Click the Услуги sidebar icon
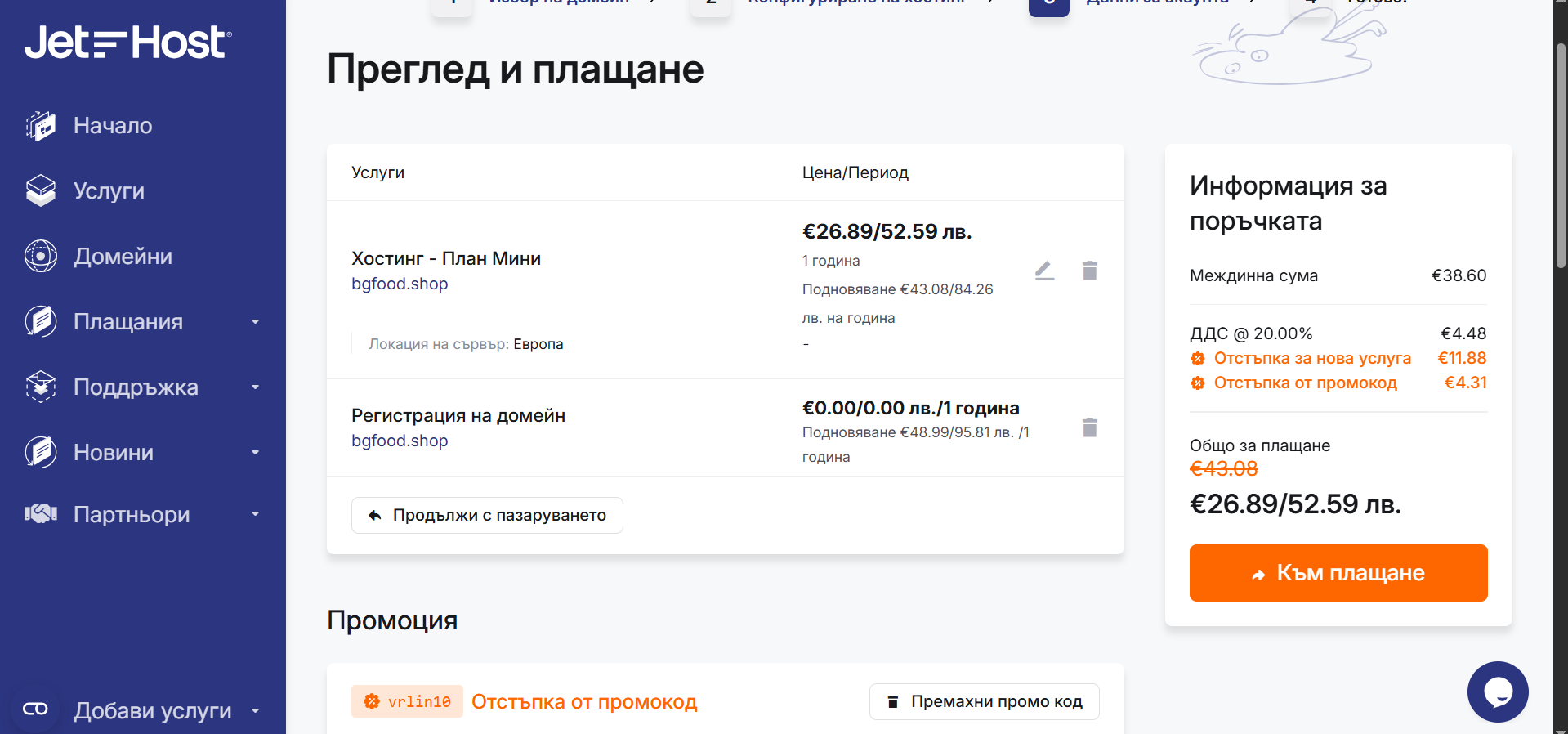 pyautogui.click(x=41, y=190)
